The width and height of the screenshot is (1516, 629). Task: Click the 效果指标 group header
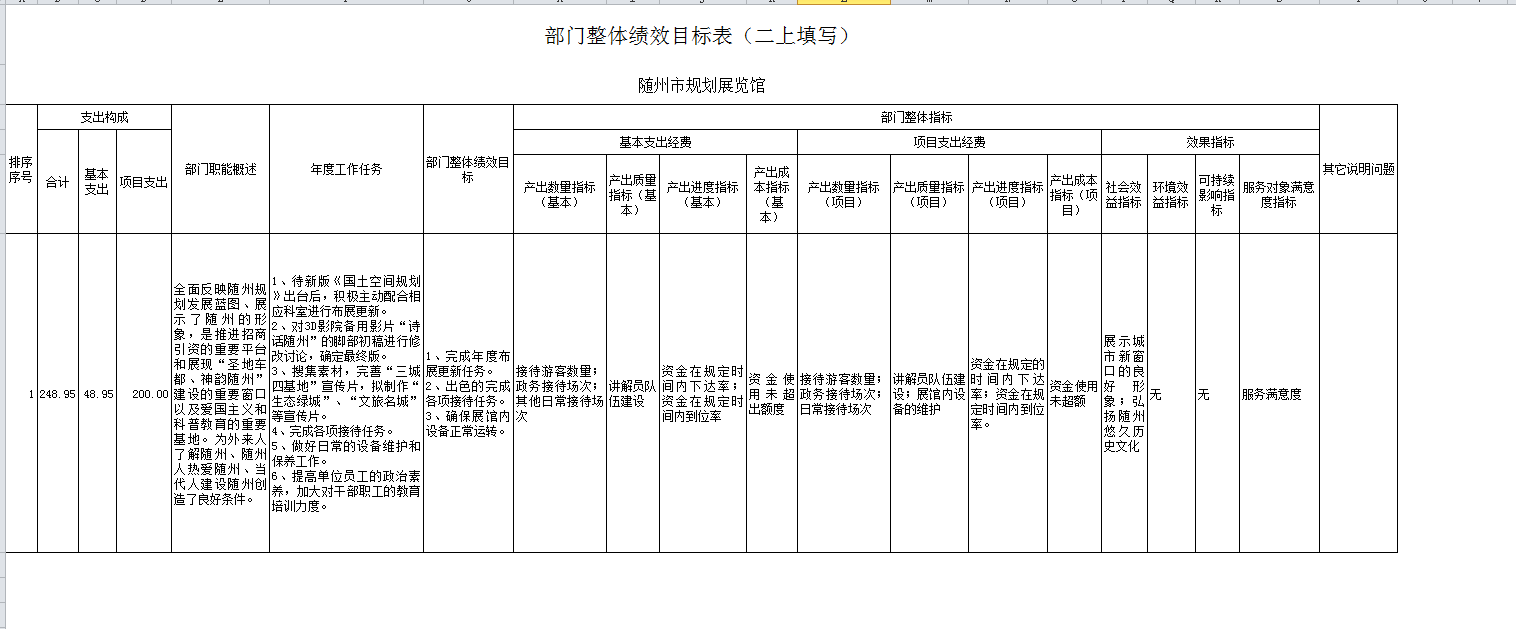pos(1210,142)
